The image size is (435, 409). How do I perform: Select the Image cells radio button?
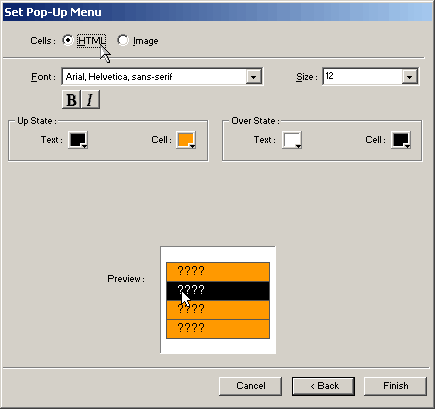[123, 40]
